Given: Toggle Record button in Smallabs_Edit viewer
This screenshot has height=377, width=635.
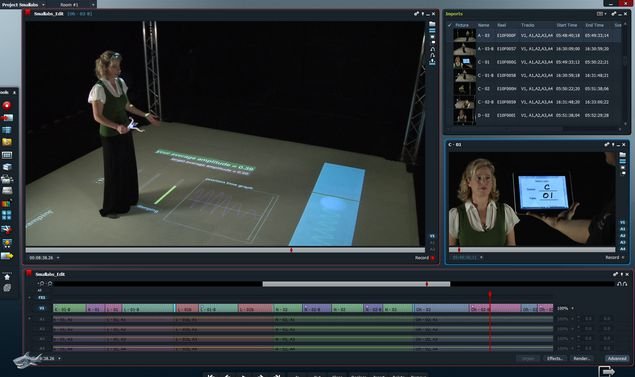Looking at the screenshot, I should tap(424, 258).
